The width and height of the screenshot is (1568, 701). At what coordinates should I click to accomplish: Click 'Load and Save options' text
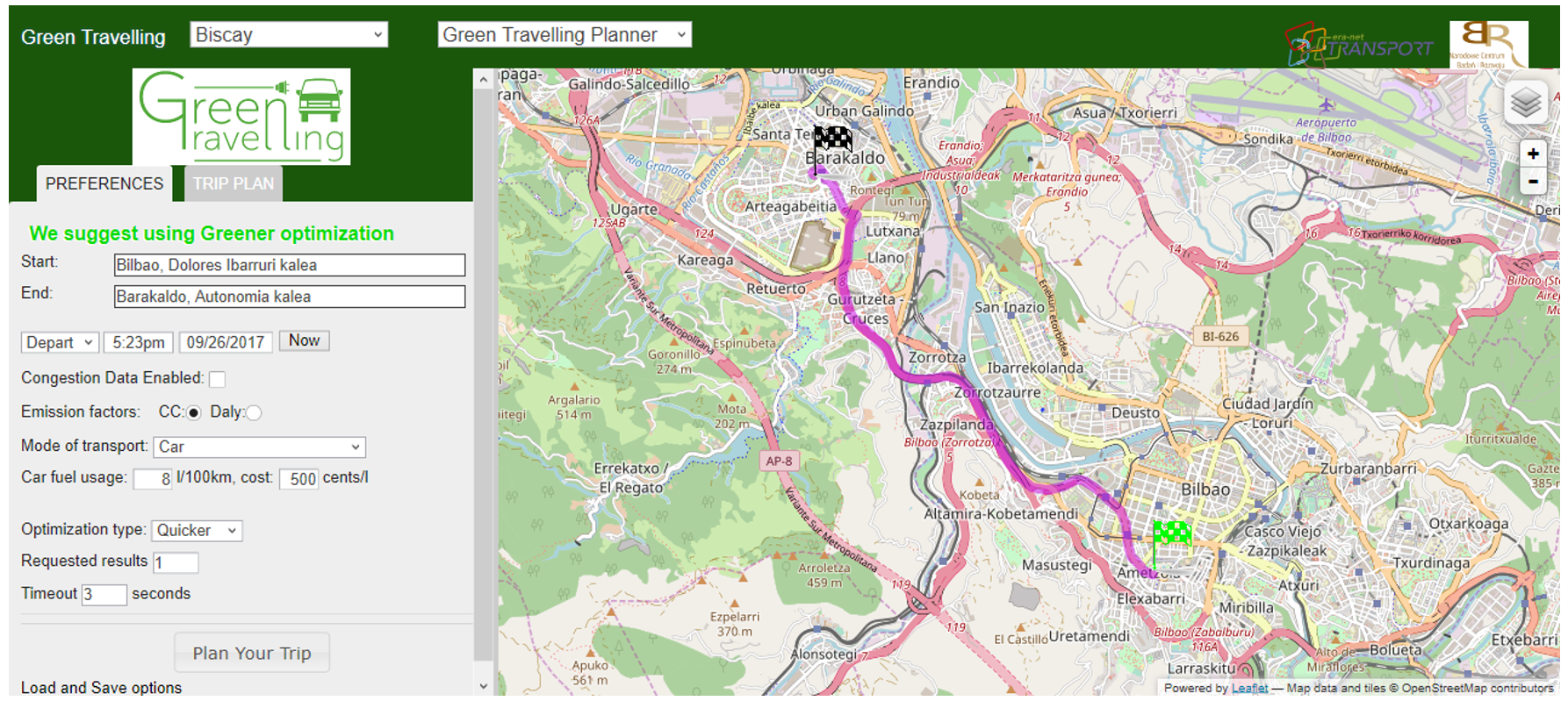(x=101, y=688)
